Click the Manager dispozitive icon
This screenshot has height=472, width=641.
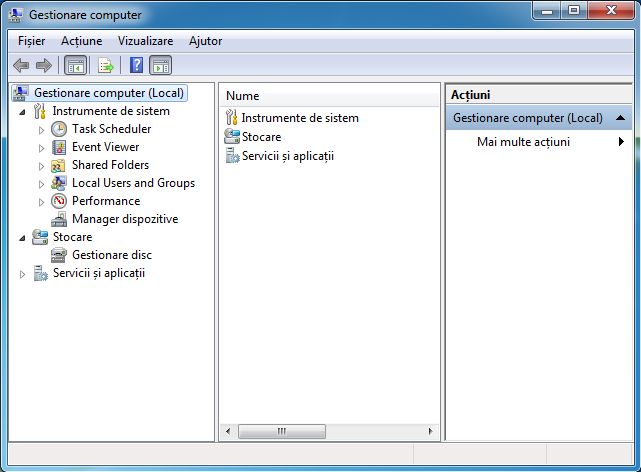tap(59, 219)
